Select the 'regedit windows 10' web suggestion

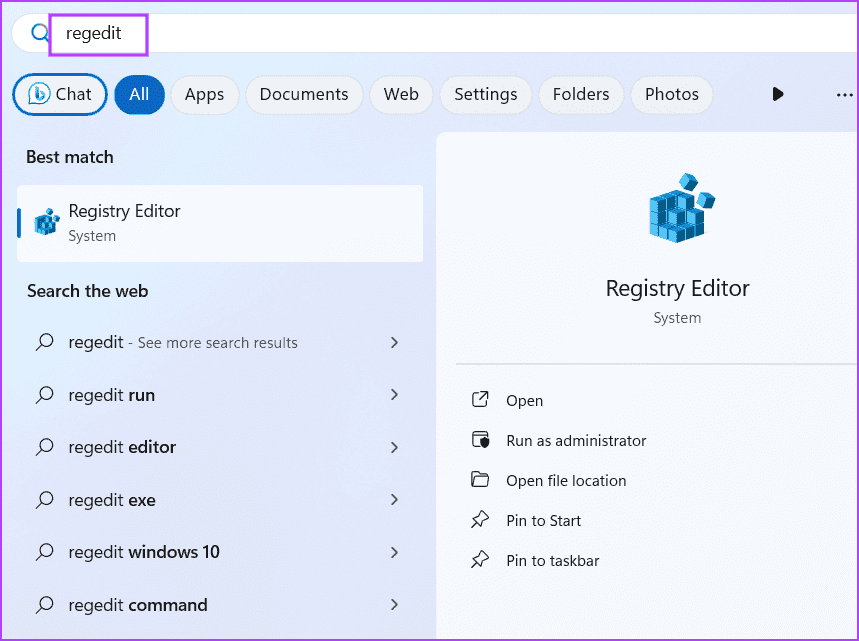tap(219, 552)
